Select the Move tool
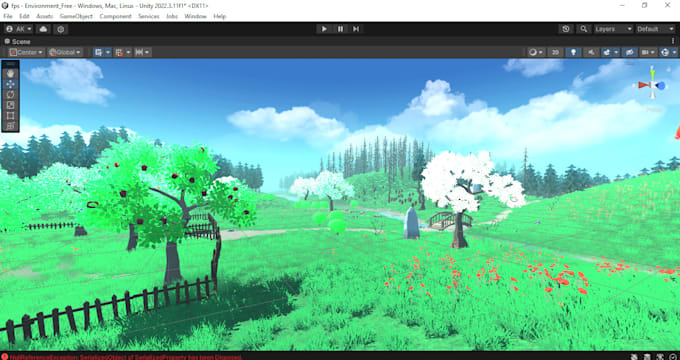680x360 pixels. coord(11,84)
